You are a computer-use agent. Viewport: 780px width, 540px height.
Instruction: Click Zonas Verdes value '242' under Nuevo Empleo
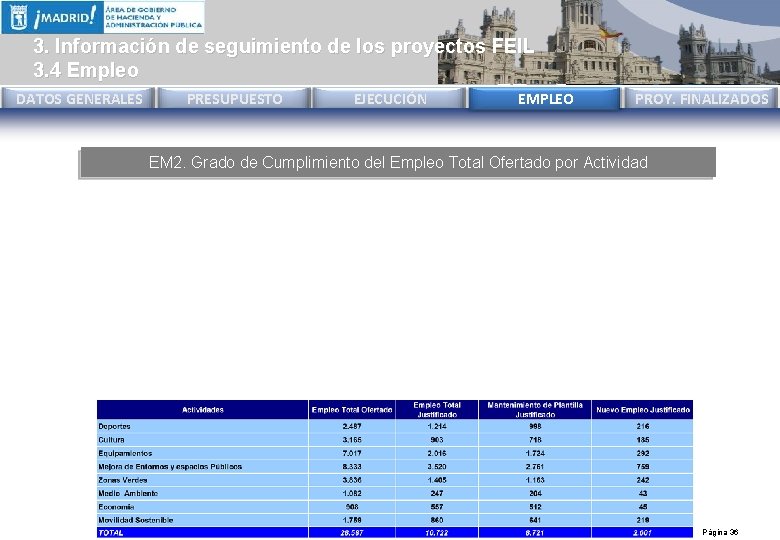pos(643,480)
